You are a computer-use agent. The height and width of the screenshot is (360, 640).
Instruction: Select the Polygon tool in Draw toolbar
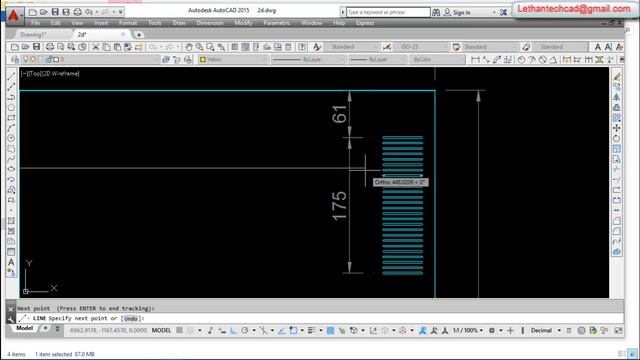coord(11,107)
